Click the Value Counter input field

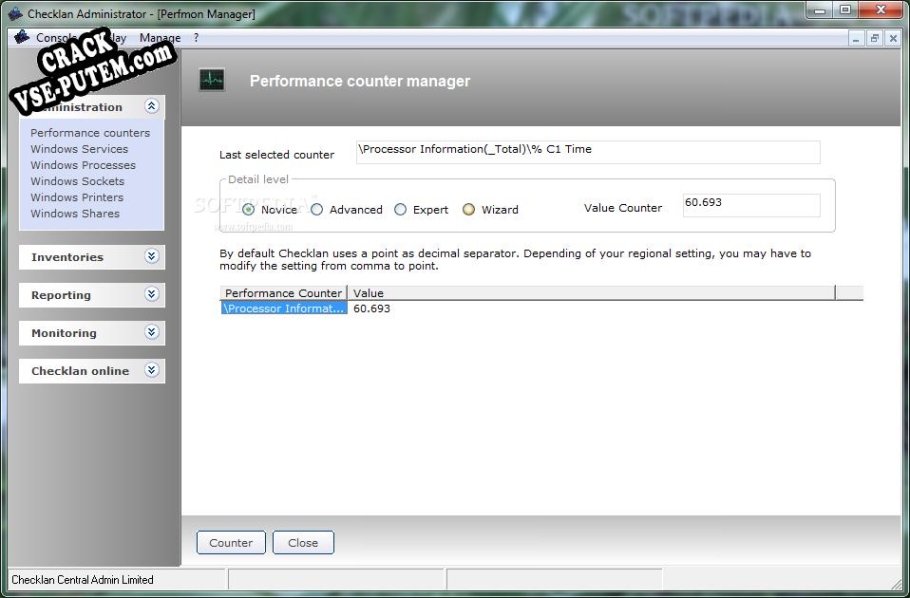[x=750, y=205]
